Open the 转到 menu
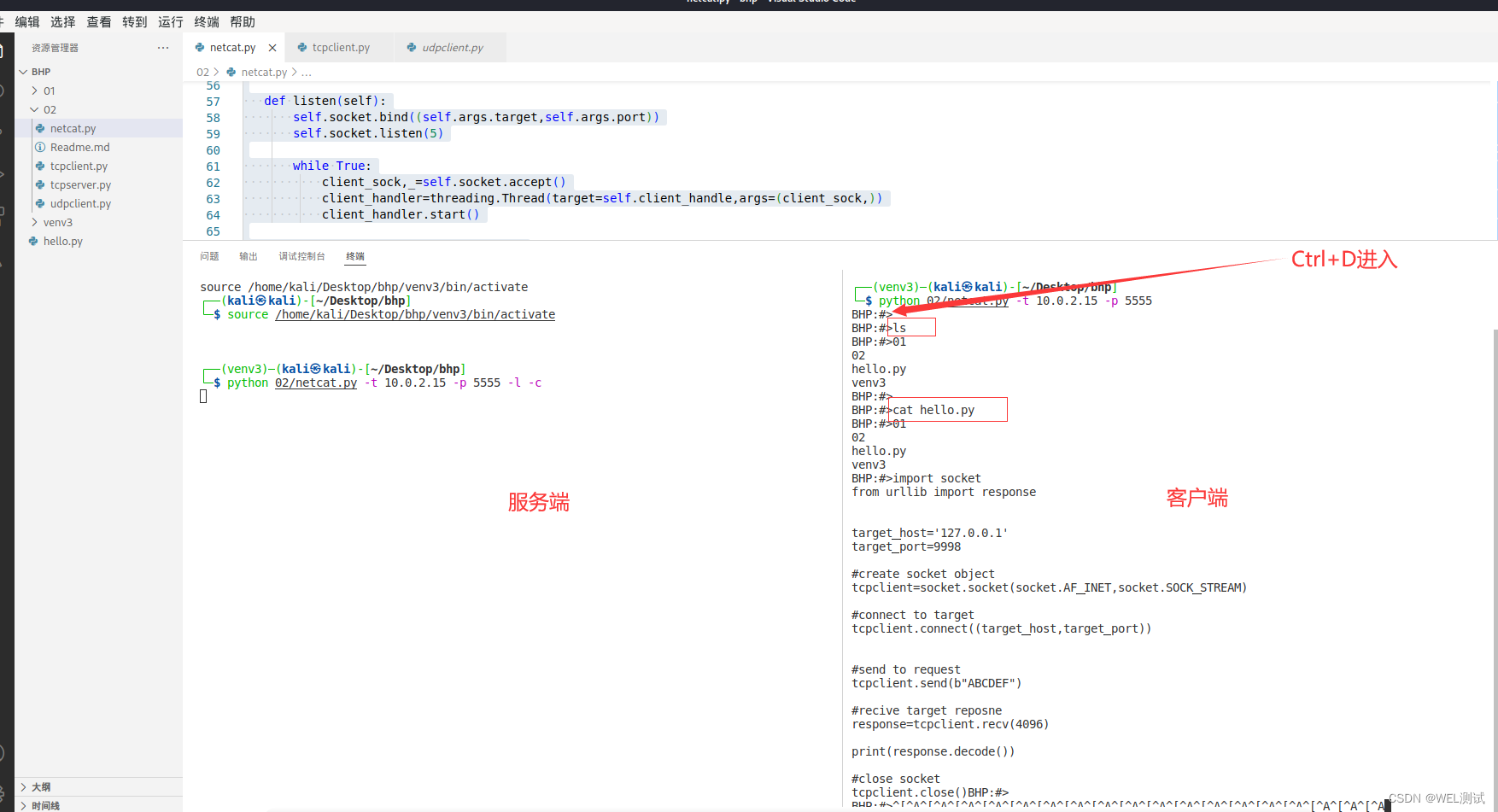This screenshot has height=812, width=1498. click(x=135, y=22)
